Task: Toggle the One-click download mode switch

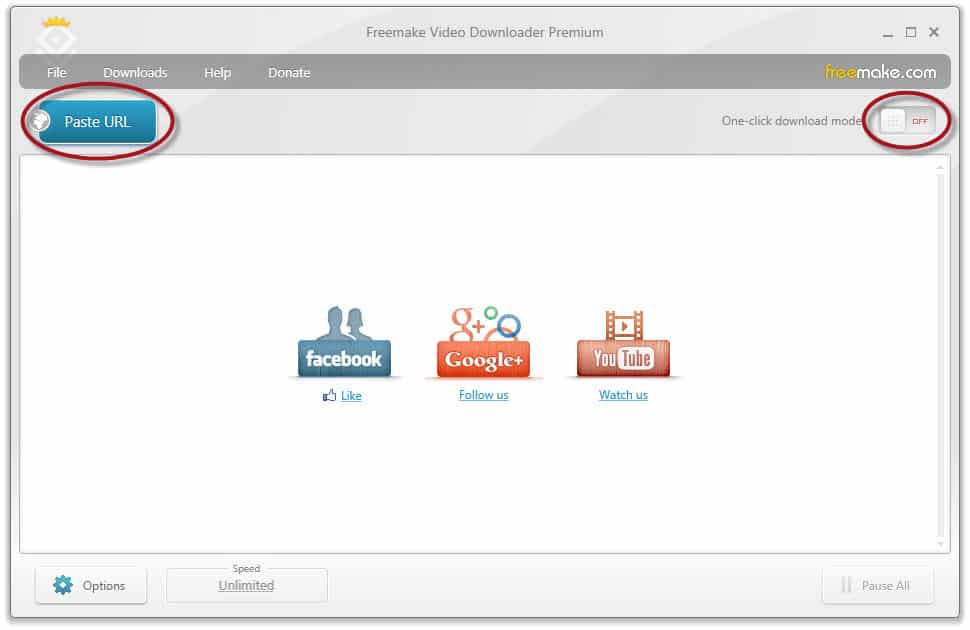Action: [907, 121]
